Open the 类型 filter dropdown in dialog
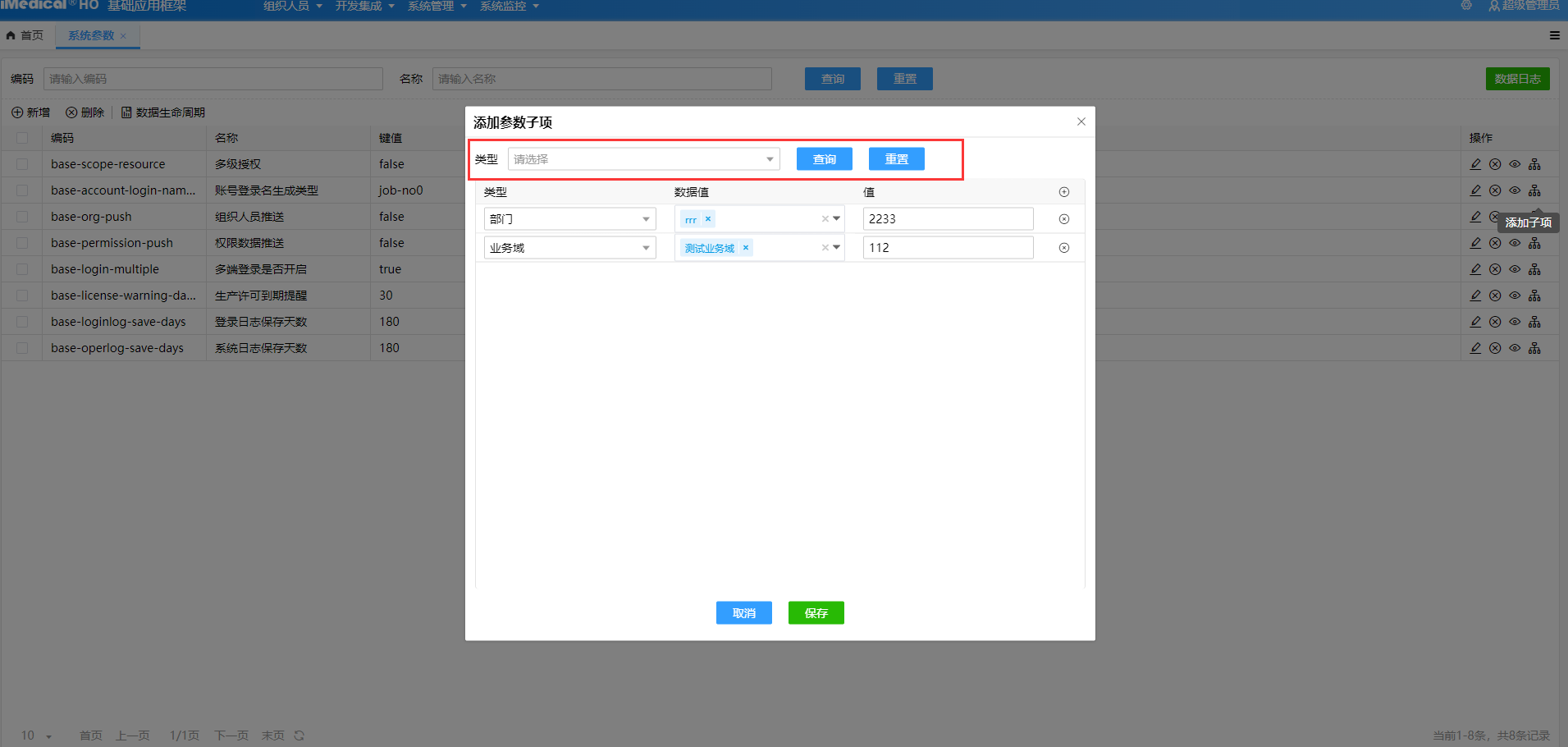Image resolution: width=1568 pixels, height=747 pixels. click(x=643, y=159)
